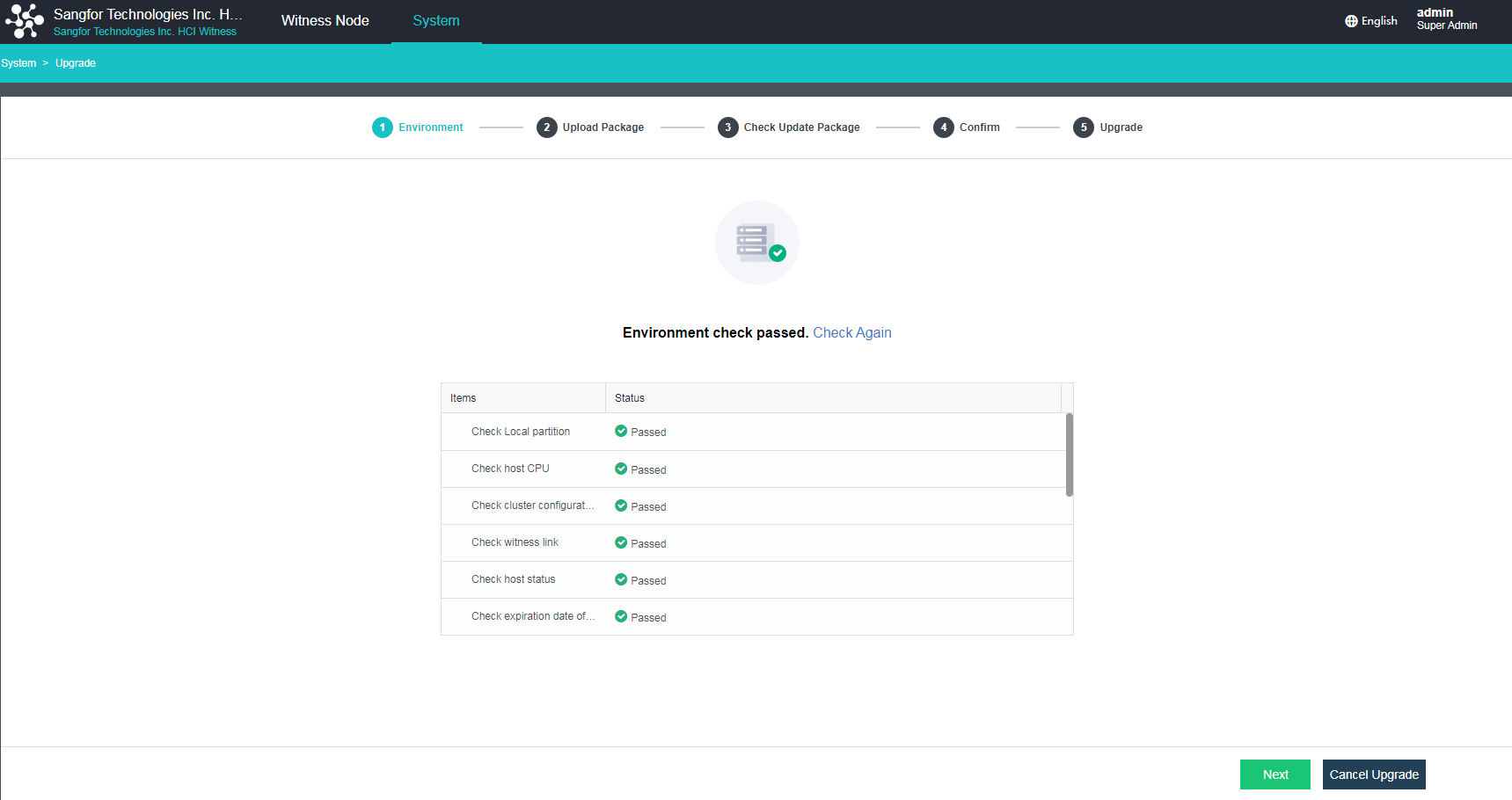Click step 4 Confirm circle icon
The image size is (1512, 800).
point(943,127)
